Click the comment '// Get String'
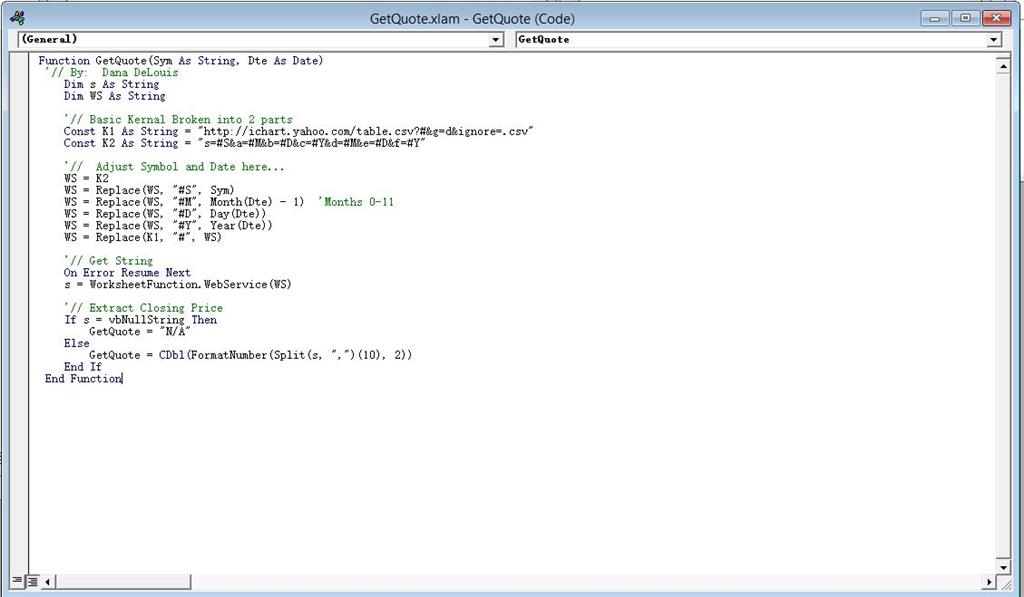 (x=108, y=261)
